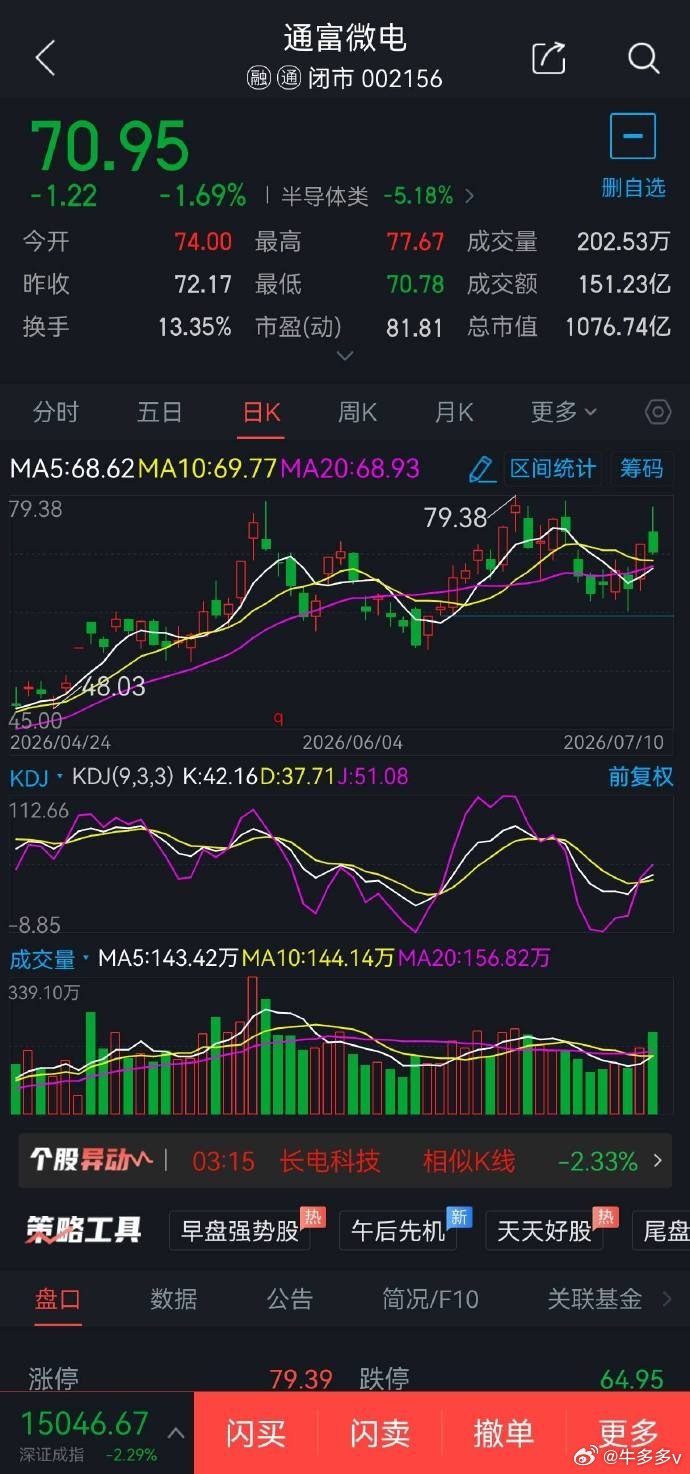690x1474 pixels.
Task: Switch to 五日 chart tab
Action: [159, 412]
